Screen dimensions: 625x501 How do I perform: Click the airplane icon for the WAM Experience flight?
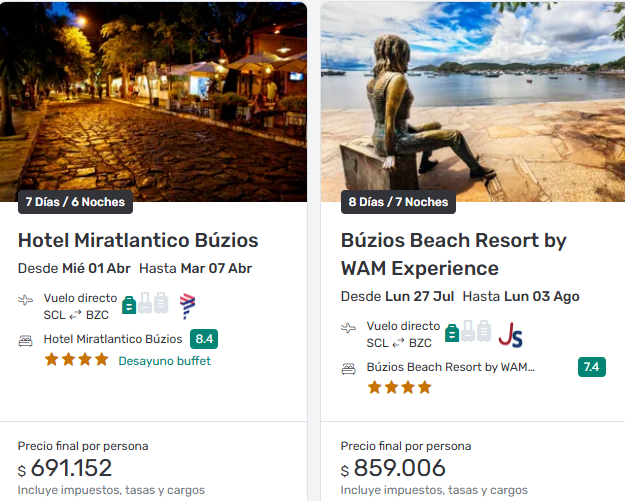point(349,327)
